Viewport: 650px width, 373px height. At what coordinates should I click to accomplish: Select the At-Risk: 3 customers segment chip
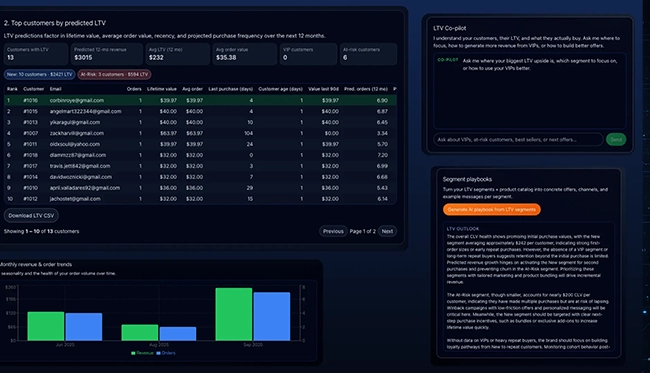click(x=114, y=75)
